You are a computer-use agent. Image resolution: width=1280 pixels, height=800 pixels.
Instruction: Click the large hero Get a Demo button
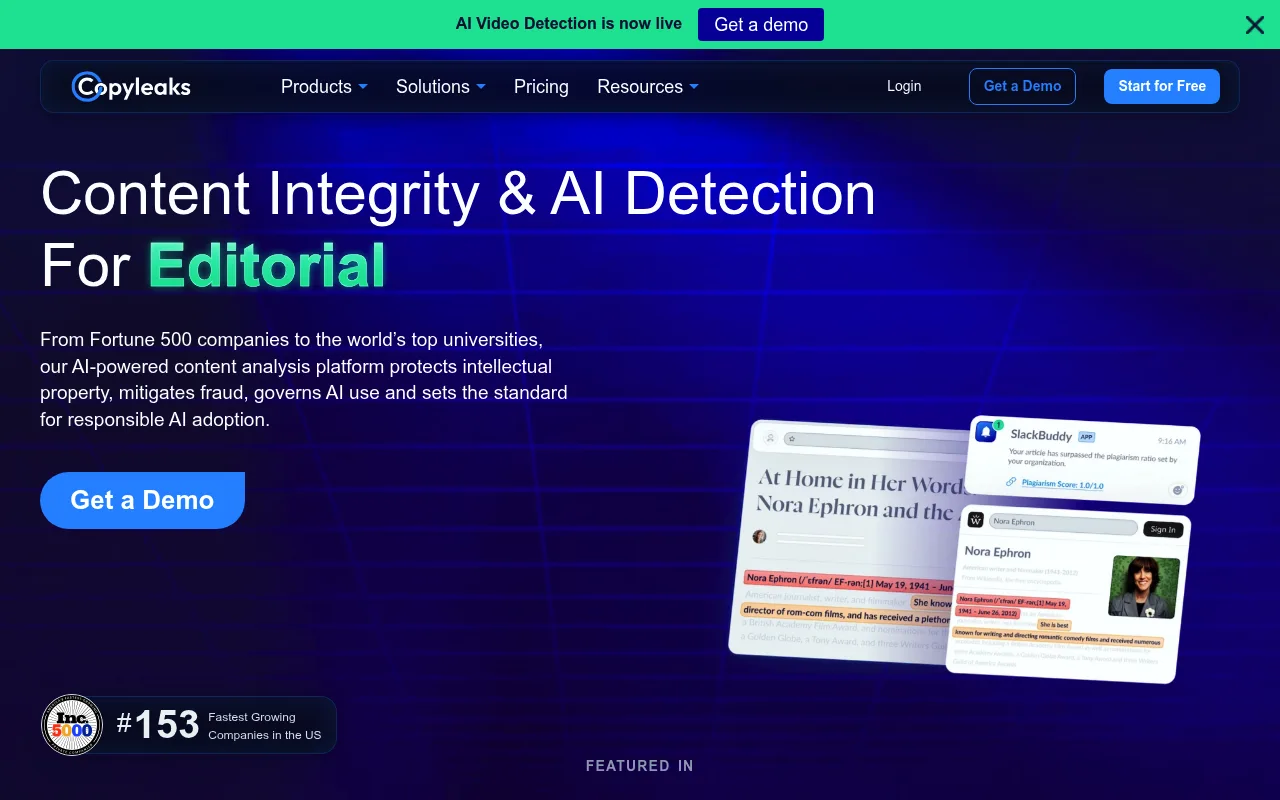point(142,500)
